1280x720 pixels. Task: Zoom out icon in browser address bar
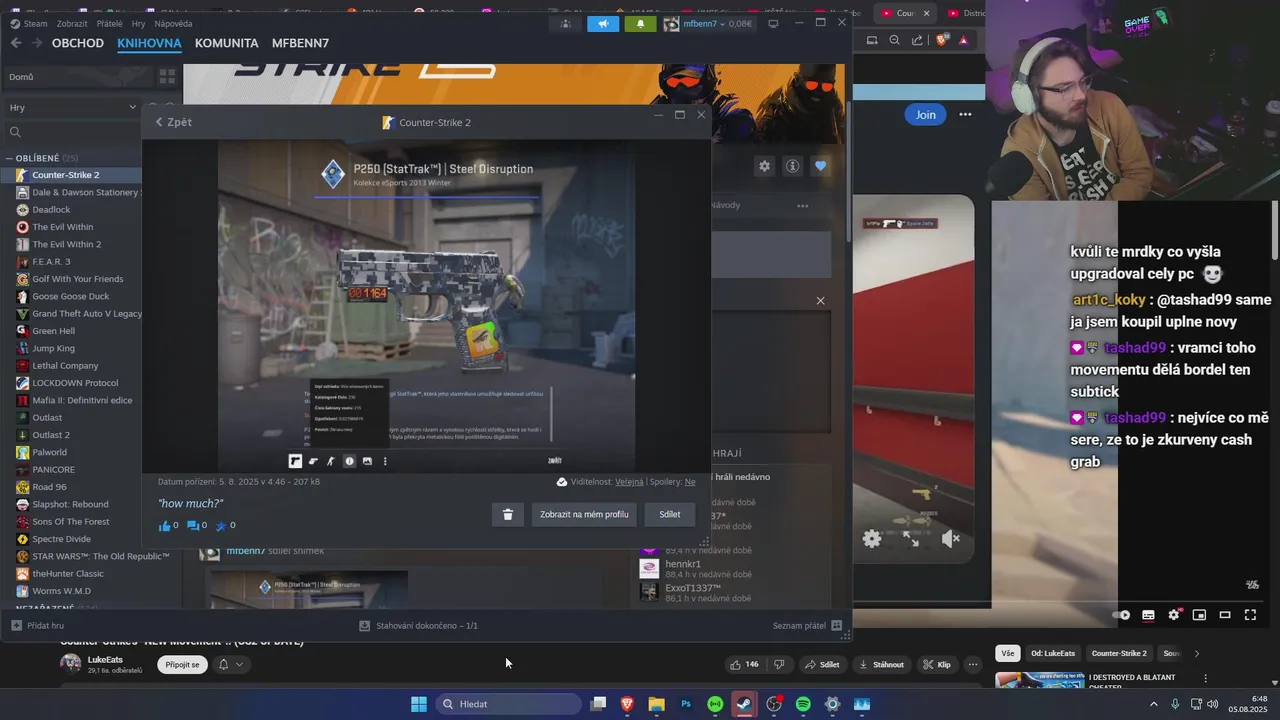(894, 40)
